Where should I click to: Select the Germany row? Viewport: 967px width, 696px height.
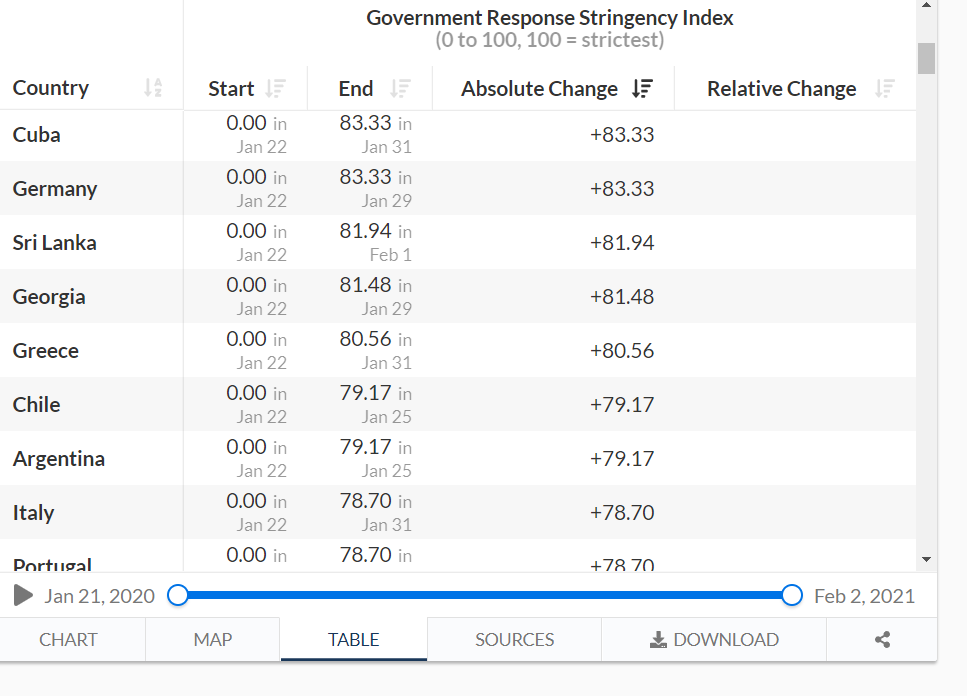tap(55, 189)
